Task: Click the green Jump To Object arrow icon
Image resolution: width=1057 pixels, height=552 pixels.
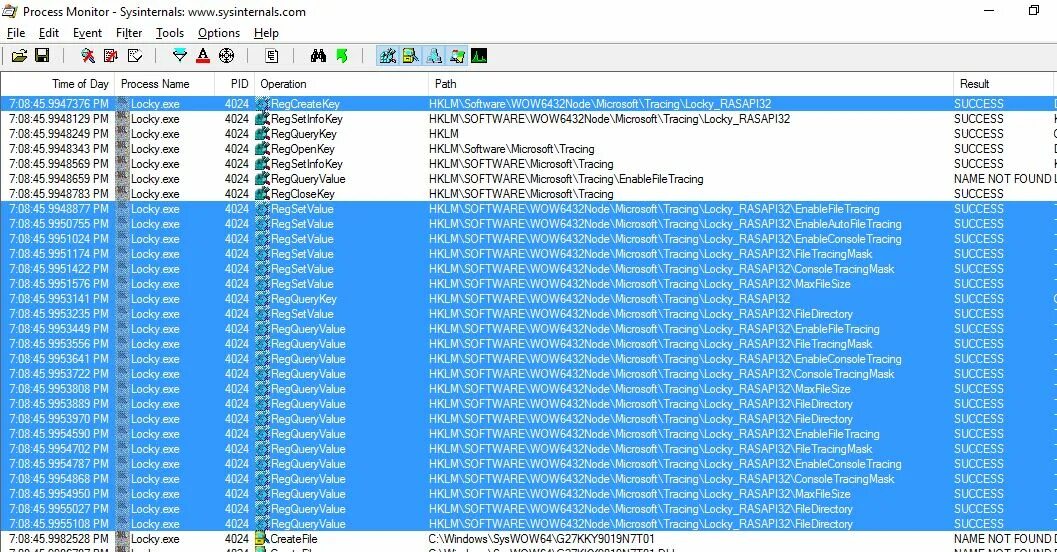Action: click(x=342, y=56)
